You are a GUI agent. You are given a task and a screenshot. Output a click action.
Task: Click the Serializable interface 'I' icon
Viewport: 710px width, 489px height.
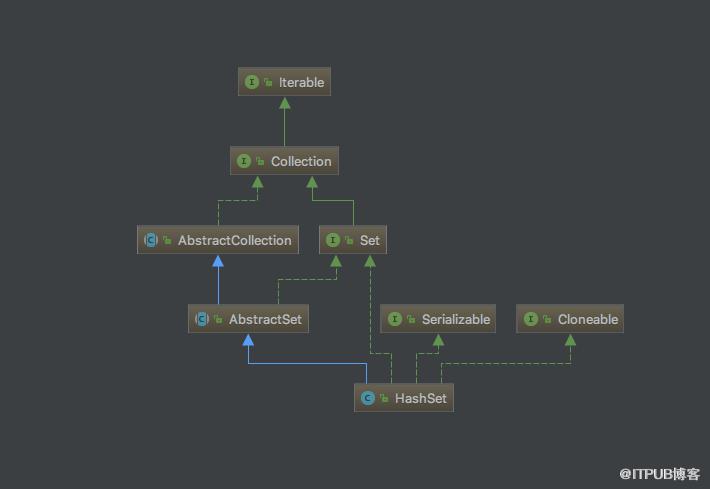tap(395, 319)
